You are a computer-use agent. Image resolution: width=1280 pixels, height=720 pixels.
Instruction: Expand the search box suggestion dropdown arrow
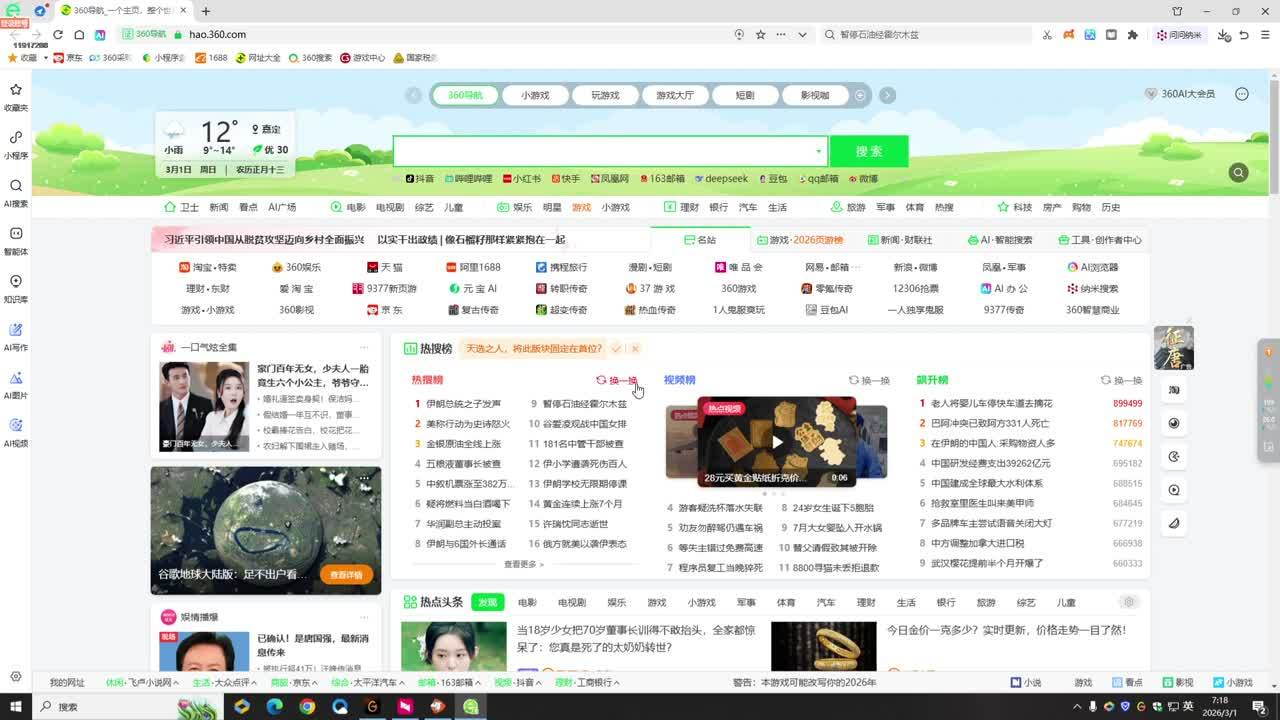(818, 152)
